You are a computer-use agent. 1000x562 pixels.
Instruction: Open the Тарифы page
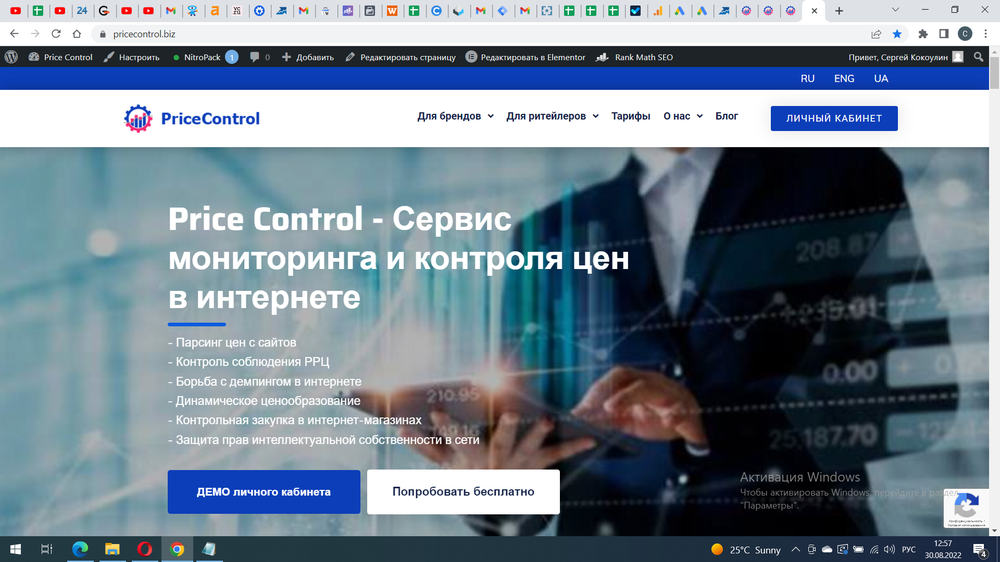tap(631, 116)
